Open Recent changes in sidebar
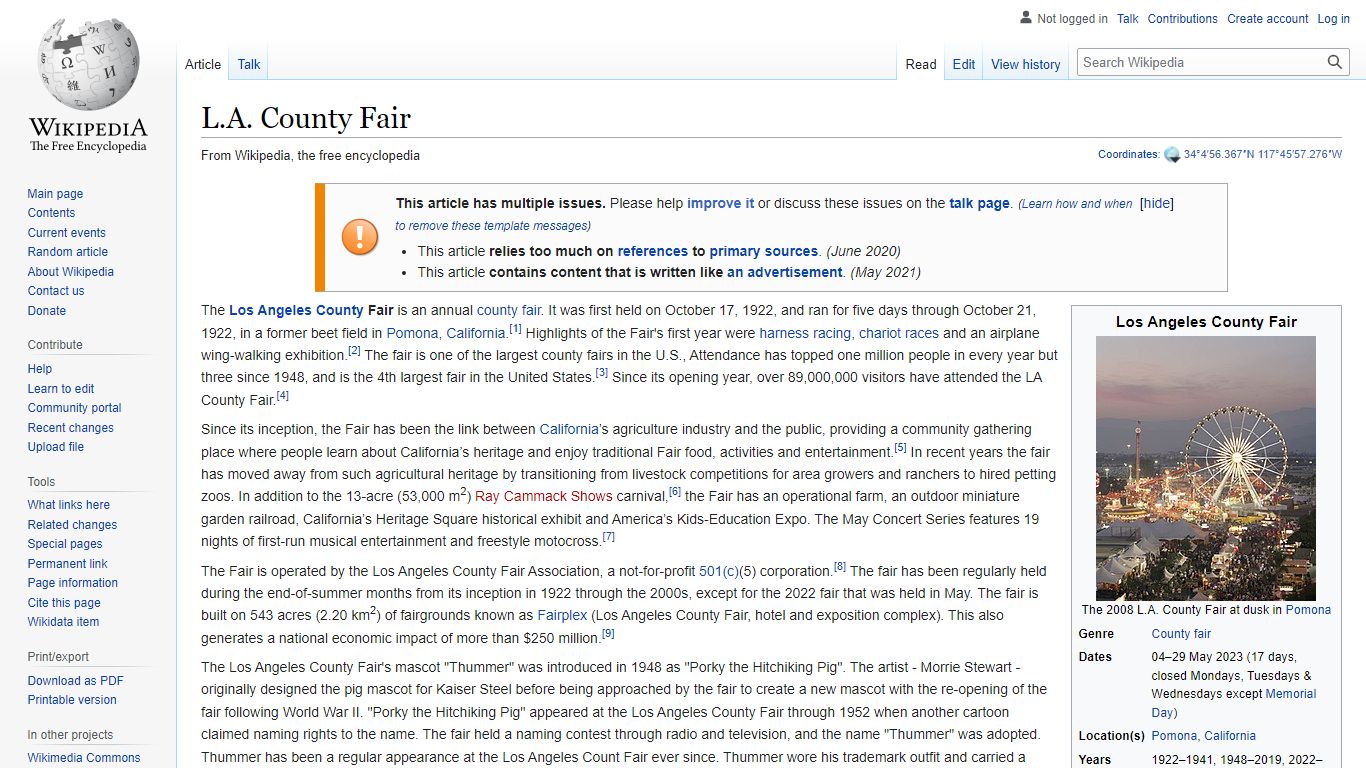 [70, 428]
